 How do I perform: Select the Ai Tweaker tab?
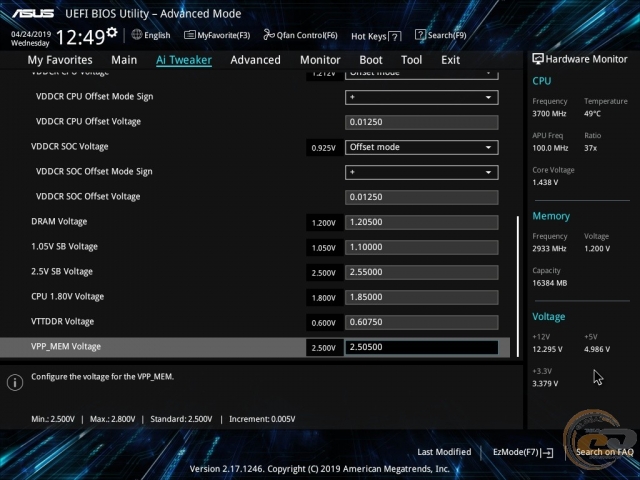(184, 60)
